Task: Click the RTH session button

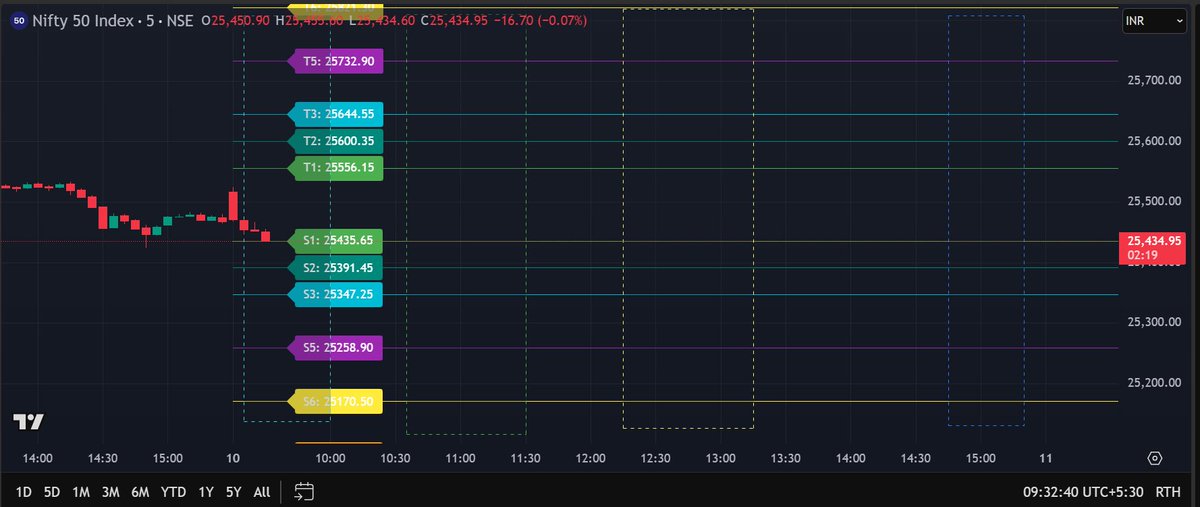Action: pos(1167,492)
